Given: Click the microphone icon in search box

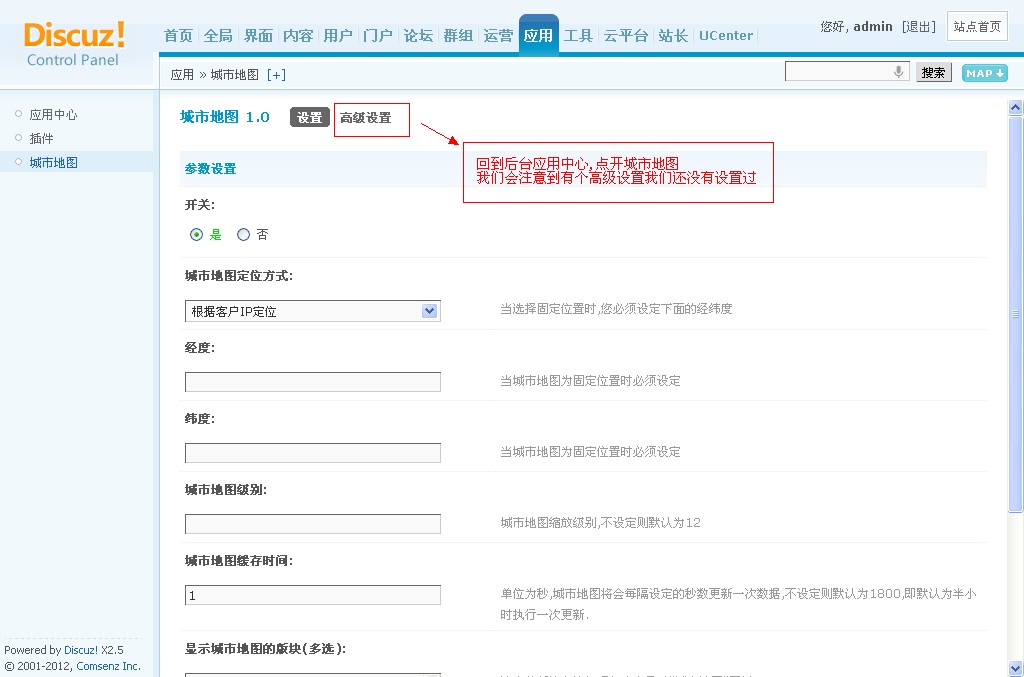Looking at the screenshot, I should pos(898,72).
